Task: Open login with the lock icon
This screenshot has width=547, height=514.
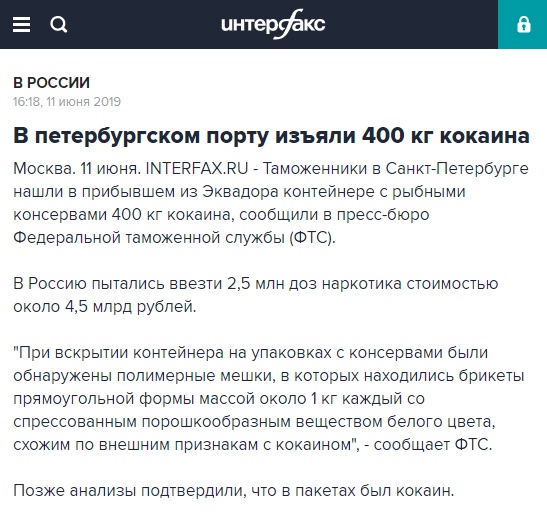Action: click(x=523, y=25)
